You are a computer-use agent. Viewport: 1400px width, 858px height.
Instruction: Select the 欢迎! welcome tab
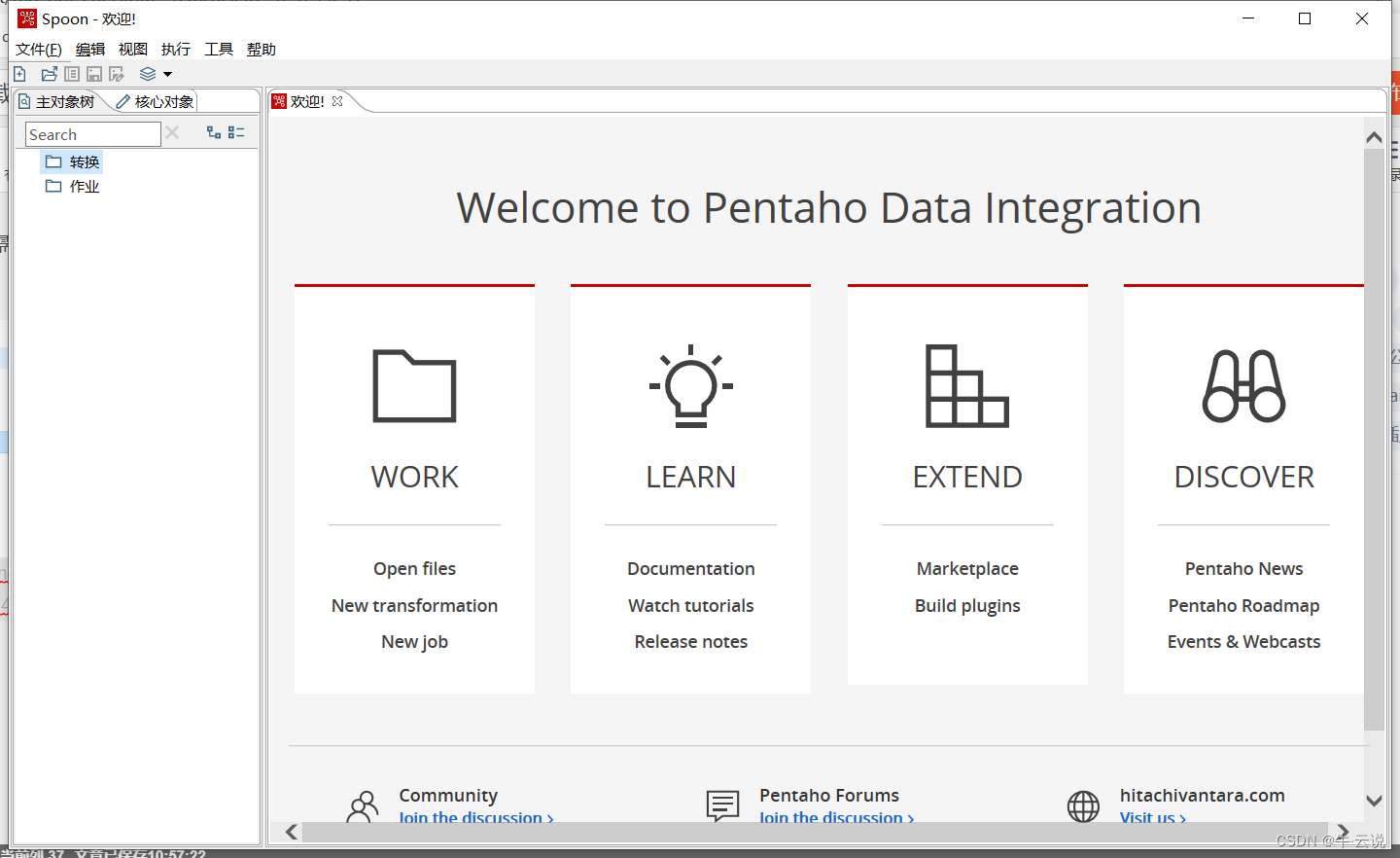click(307, 101)
